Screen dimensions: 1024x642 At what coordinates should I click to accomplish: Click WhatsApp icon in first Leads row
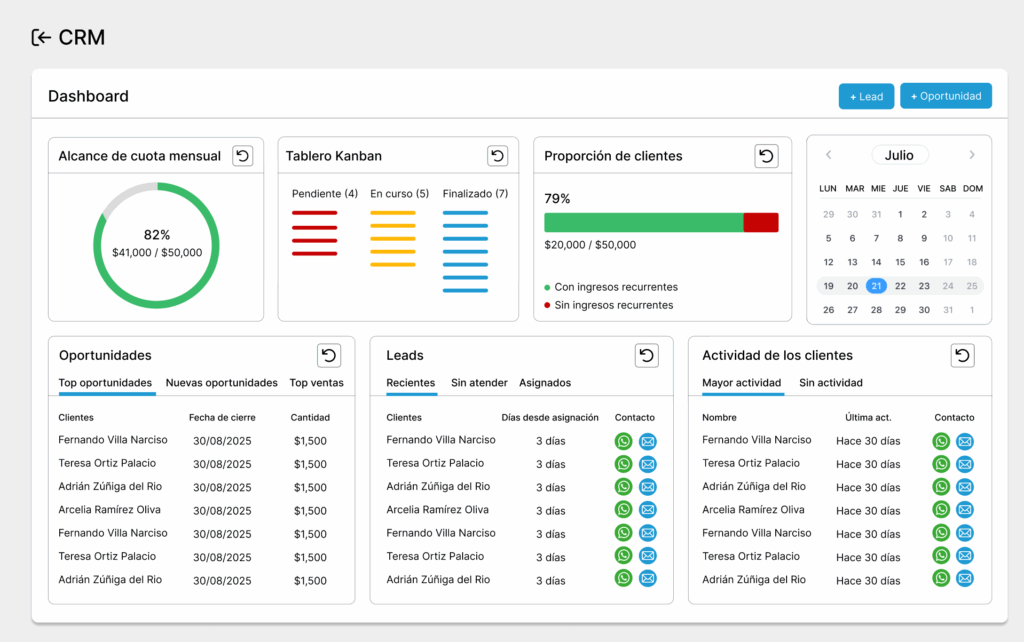(623, 441)
